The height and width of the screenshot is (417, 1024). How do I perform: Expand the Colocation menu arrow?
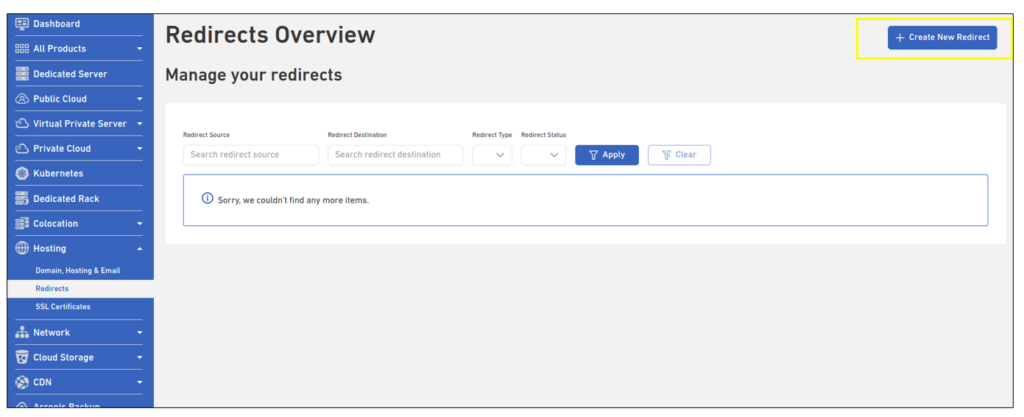[140, 224]
